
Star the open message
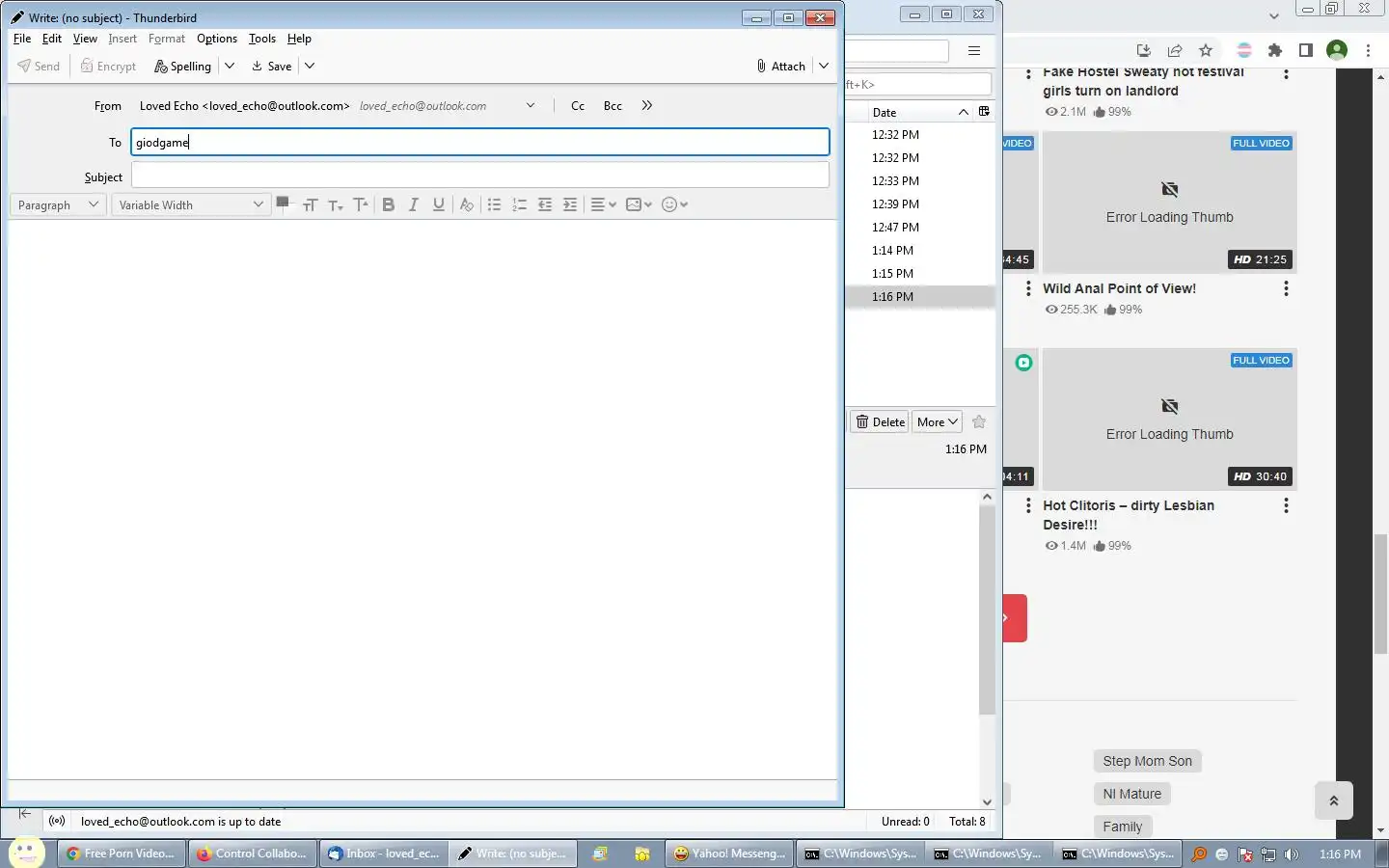979,421
